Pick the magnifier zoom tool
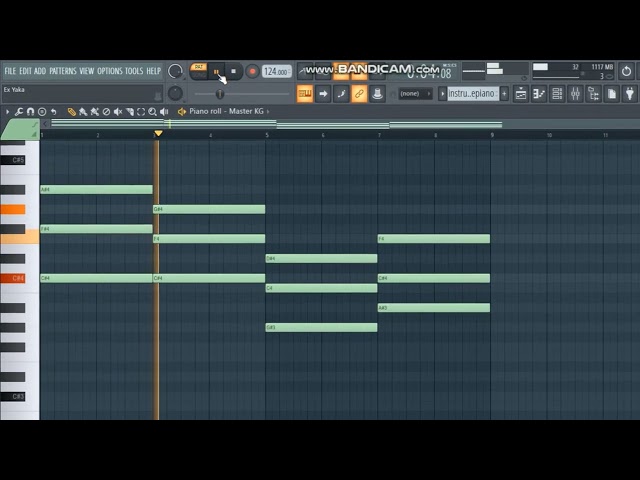640x480 pixels. click(x=153, y=111)
